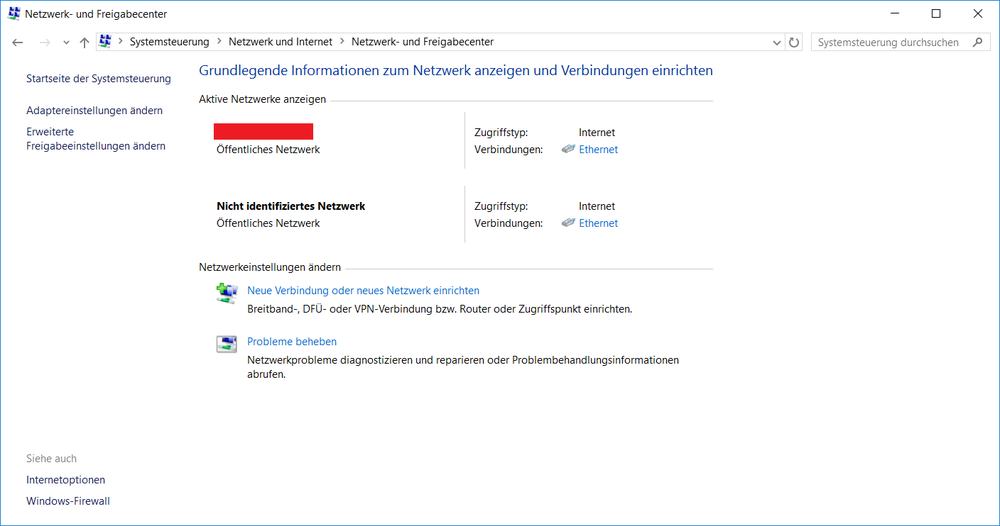This screenshot has height=526, width=1000.
Task: Click the Control Panel icon in the address bar
Action: point(105,42)
